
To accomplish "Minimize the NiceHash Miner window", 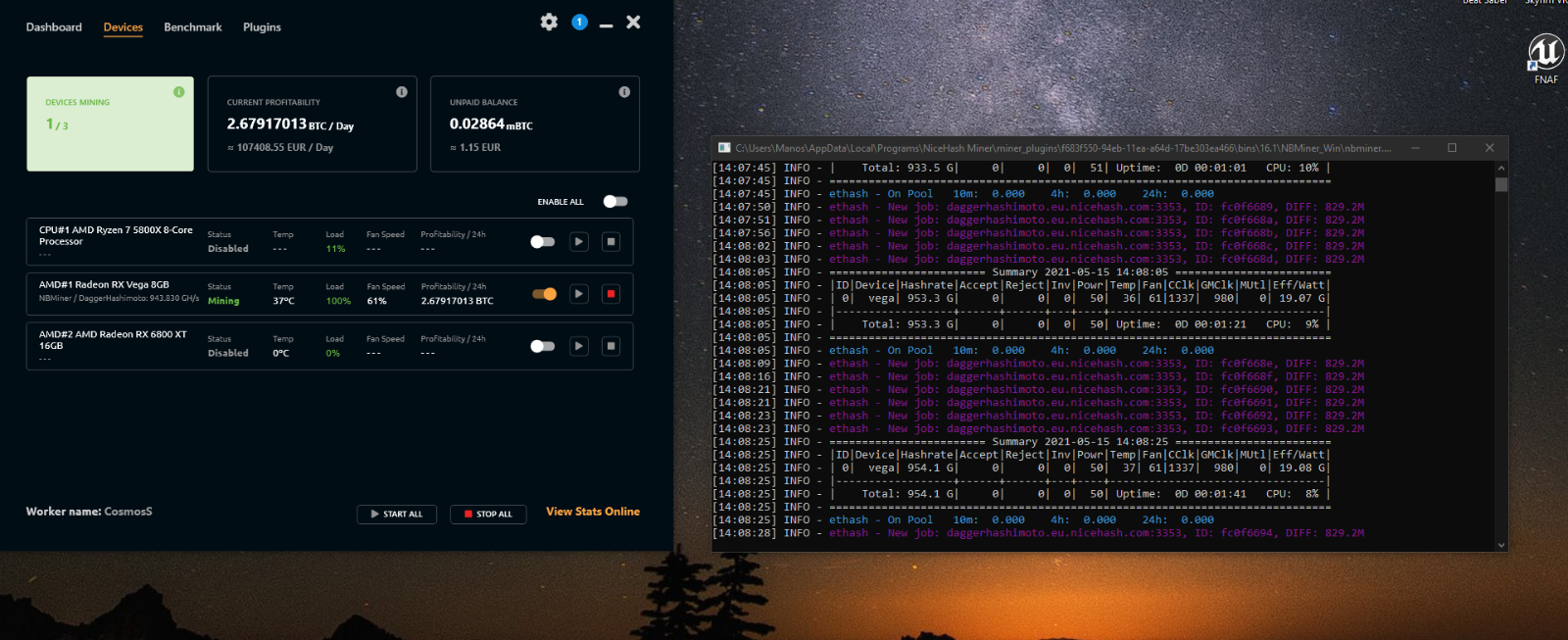I will [607, 25].
